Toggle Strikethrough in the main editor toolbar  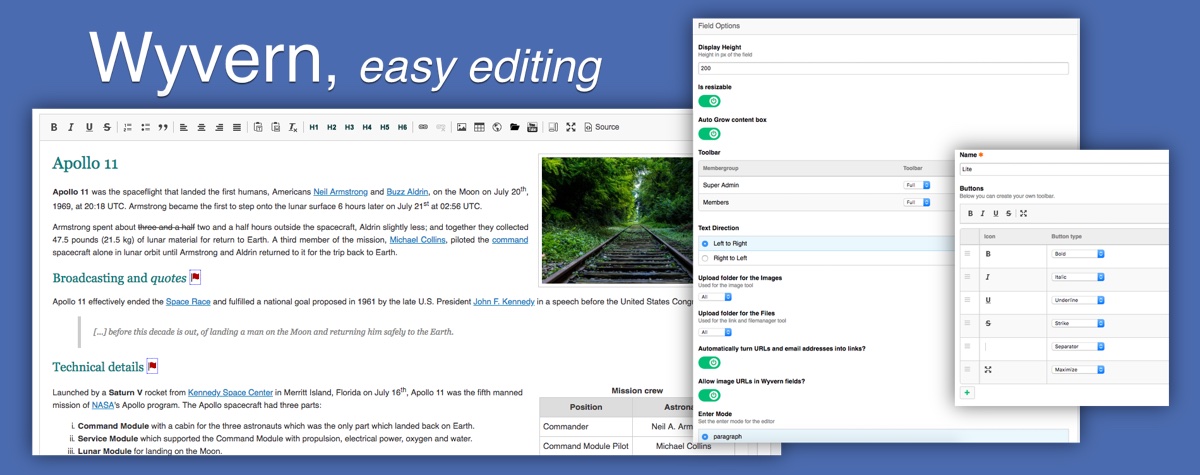click(107, 127)
